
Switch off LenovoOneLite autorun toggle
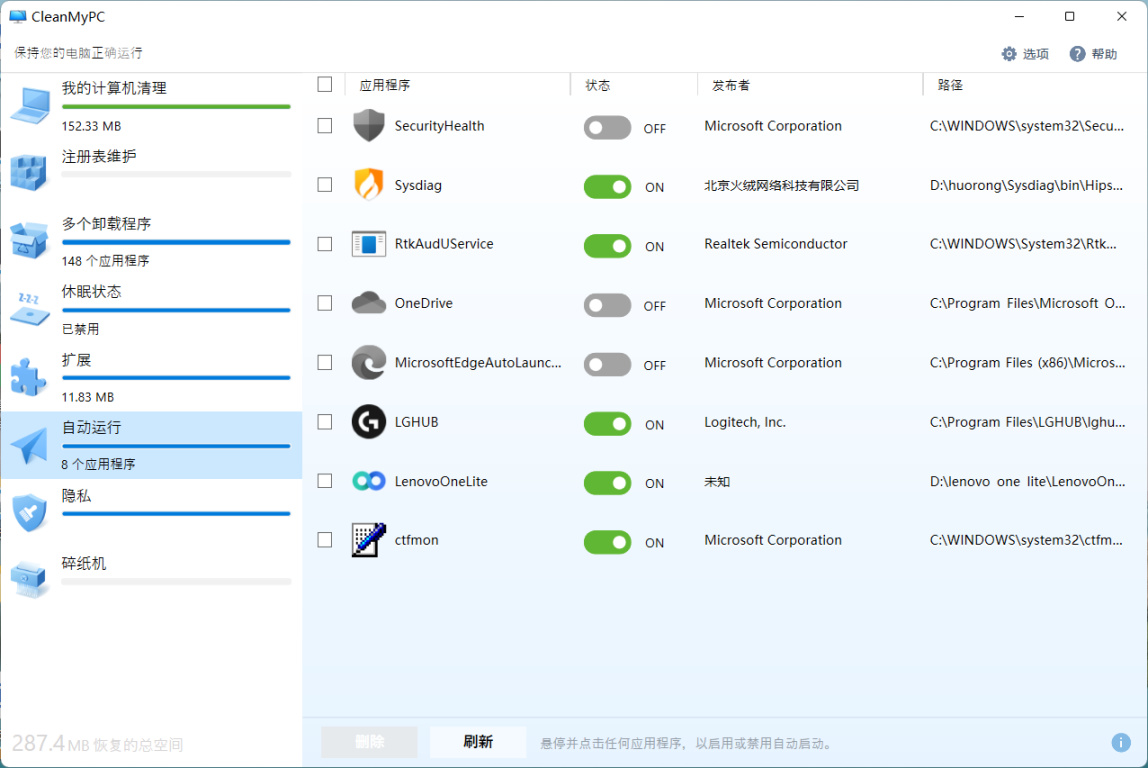tap(607, 482)
